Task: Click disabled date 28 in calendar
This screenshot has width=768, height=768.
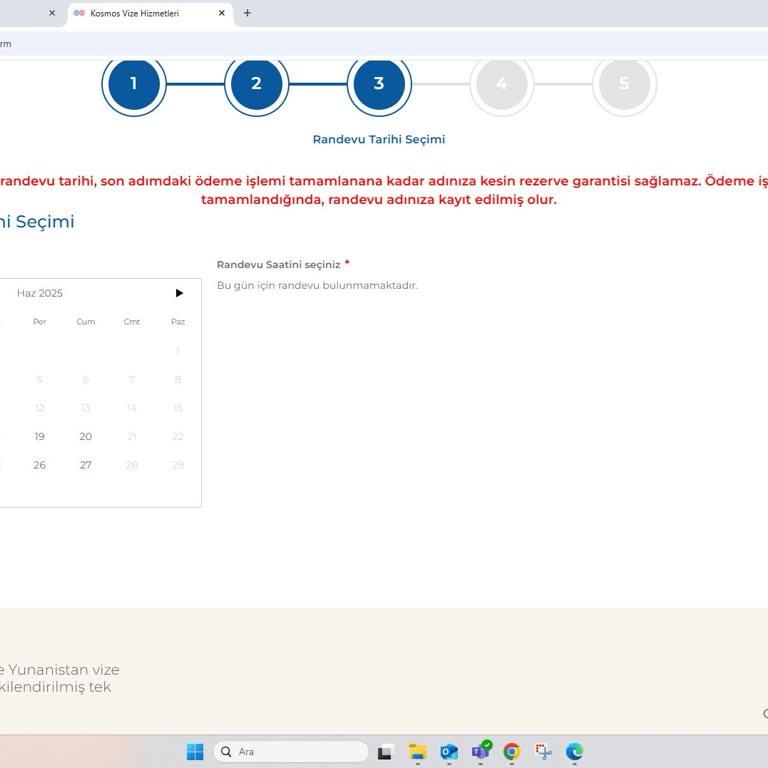Action: (x=132, y=465)
